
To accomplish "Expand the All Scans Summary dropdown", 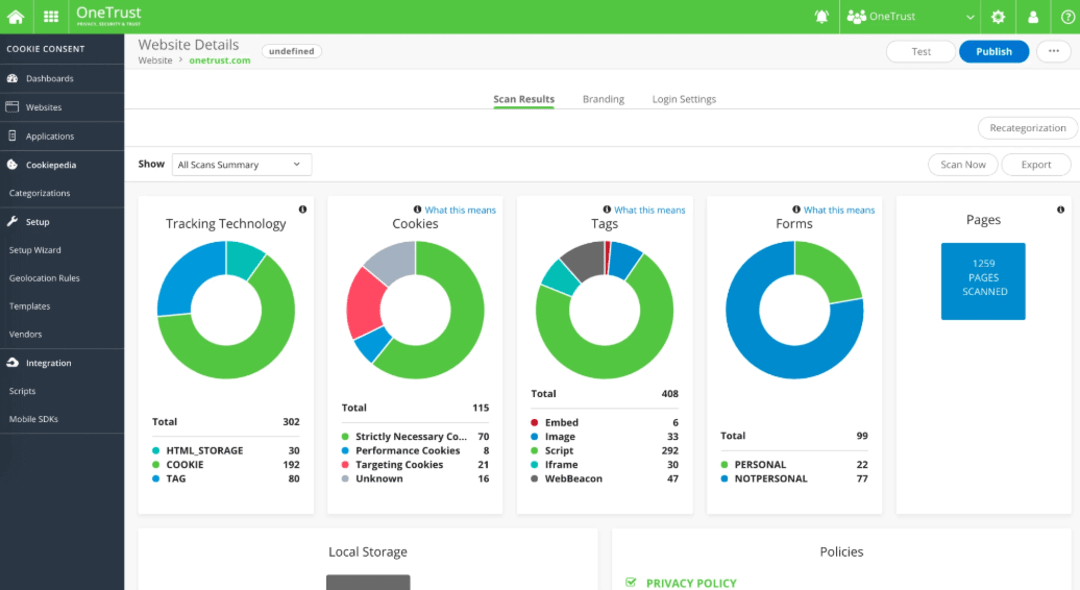I will click(240, 164).
